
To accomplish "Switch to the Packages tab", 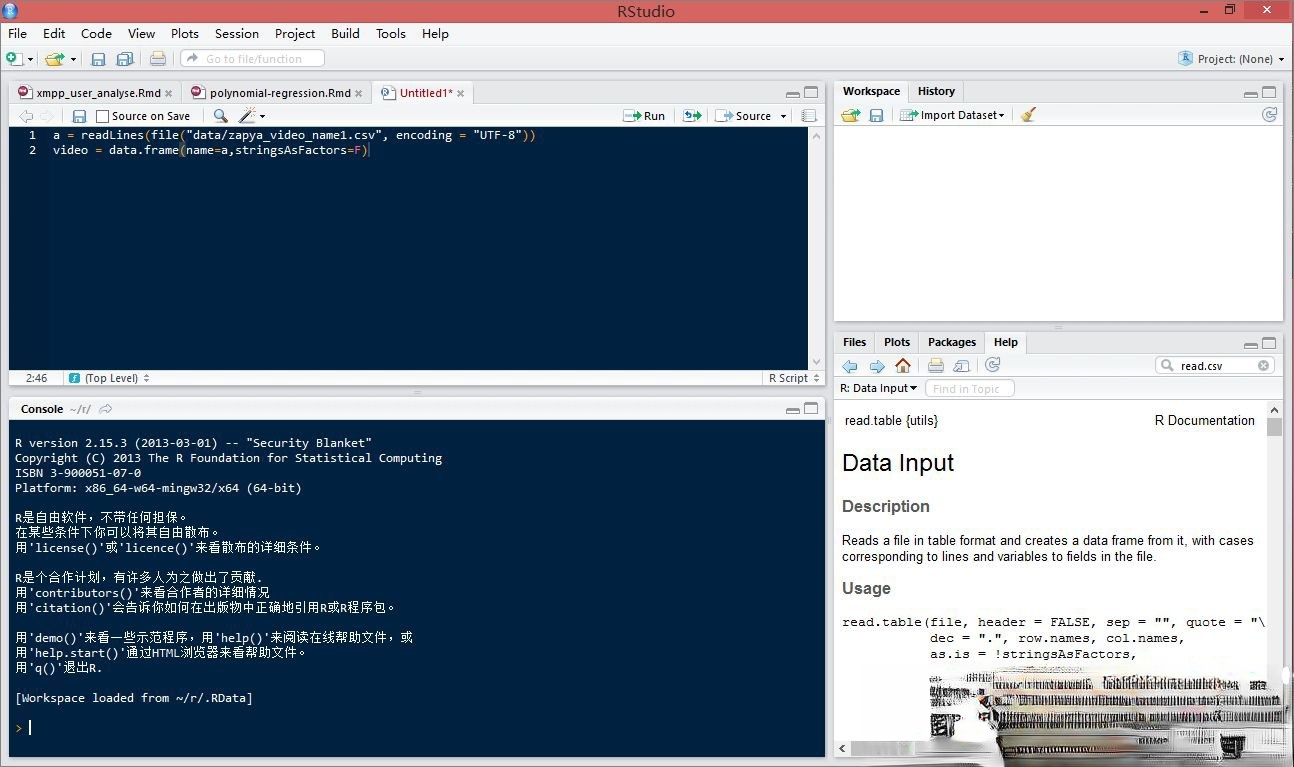I will point(951,342).
